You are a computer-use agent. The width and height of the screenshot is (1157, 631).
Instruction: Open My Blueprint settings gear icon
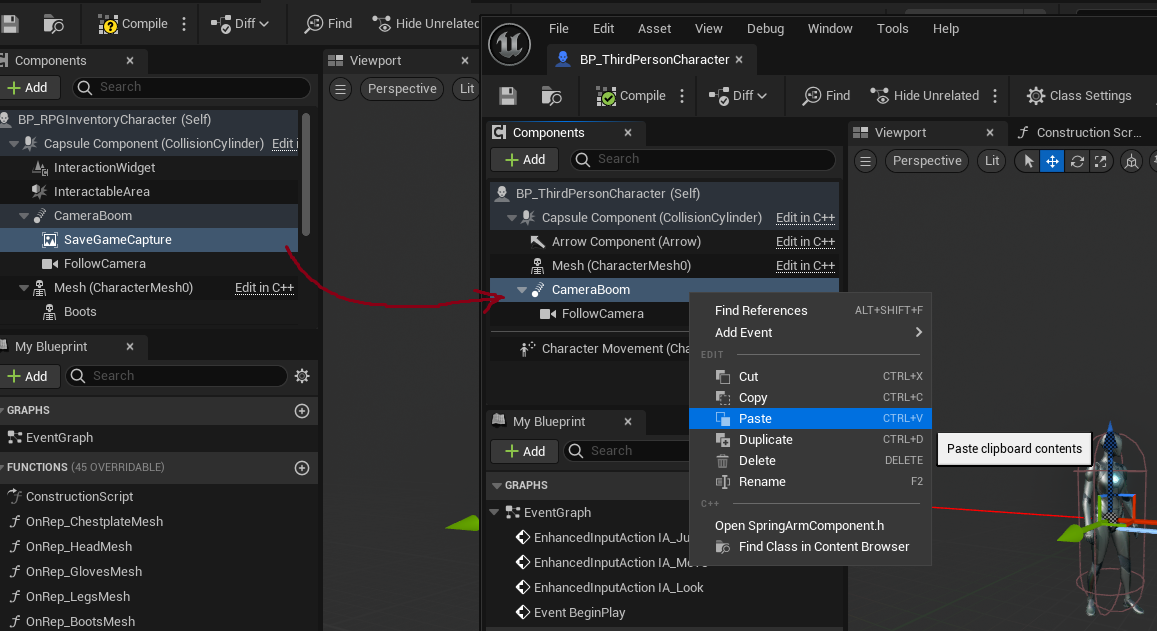[x=302, y=376]
